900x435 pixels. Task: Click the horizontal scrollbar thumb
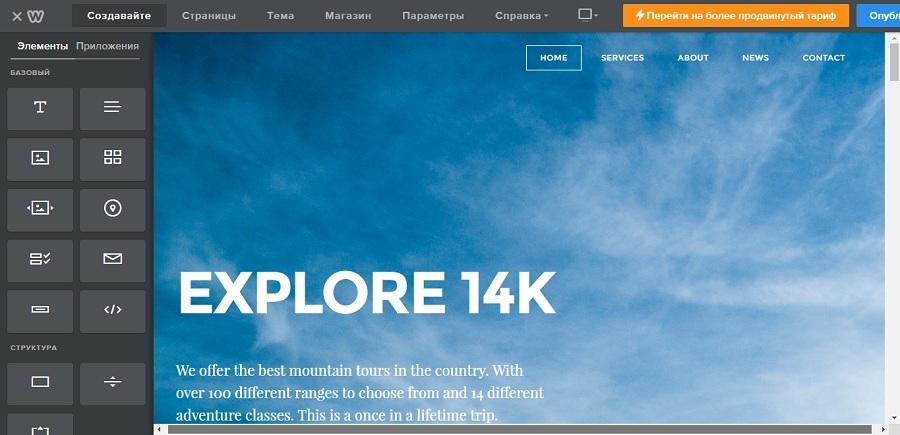pos(519,429)
